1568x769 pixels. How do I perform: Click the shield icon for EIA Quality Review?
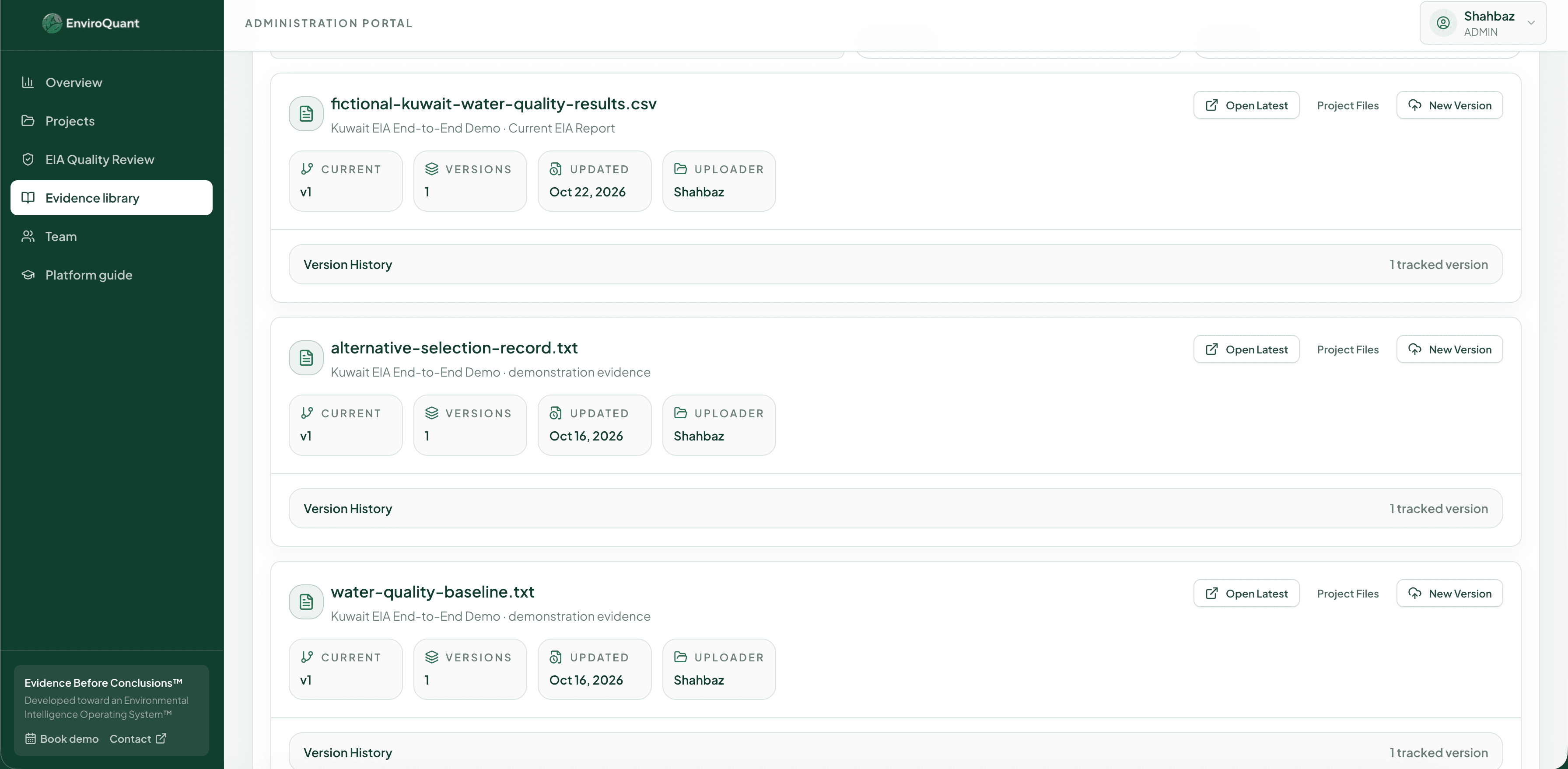(x=28, y=159)
